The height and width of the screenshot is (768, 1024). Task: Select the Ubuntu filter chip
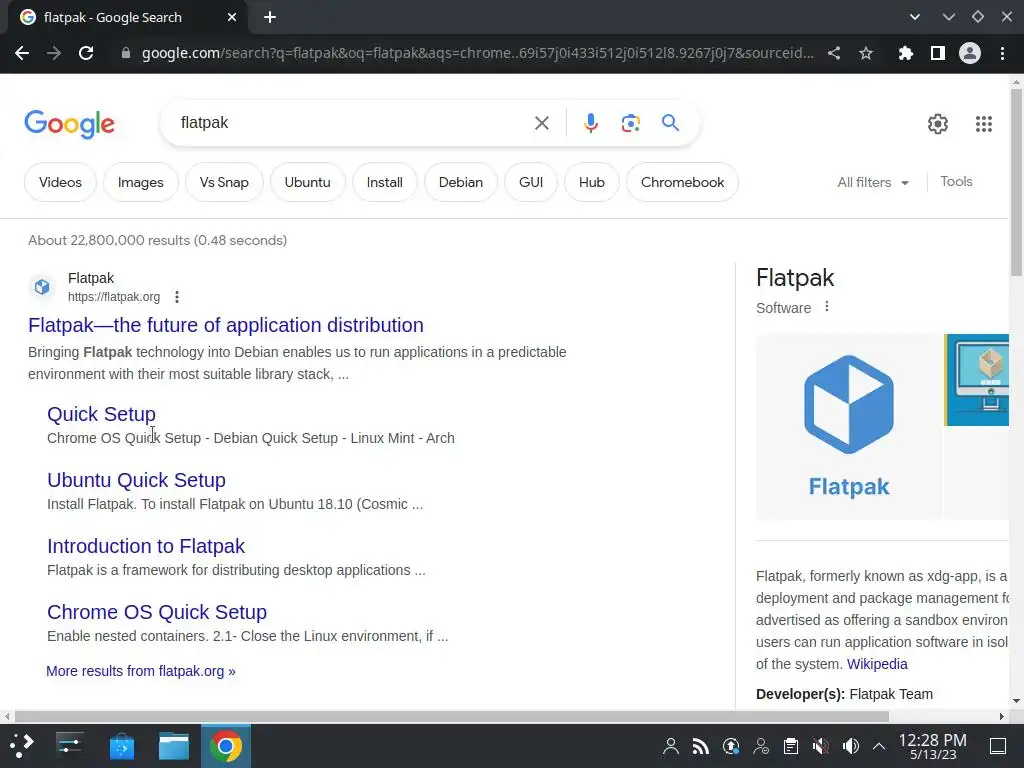[308, 182]
